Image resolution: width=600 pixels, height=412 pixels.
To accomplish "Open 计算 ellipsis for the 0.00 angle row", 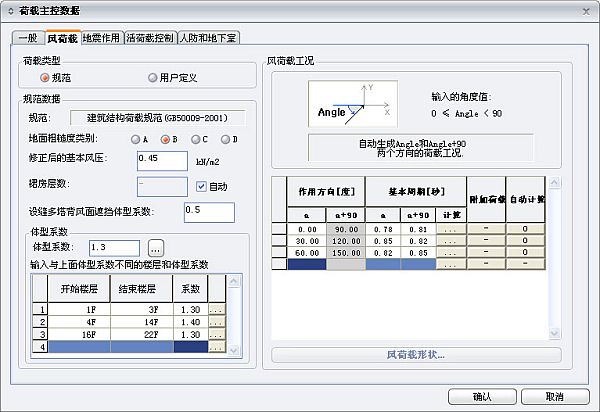I will click(451, 229).
